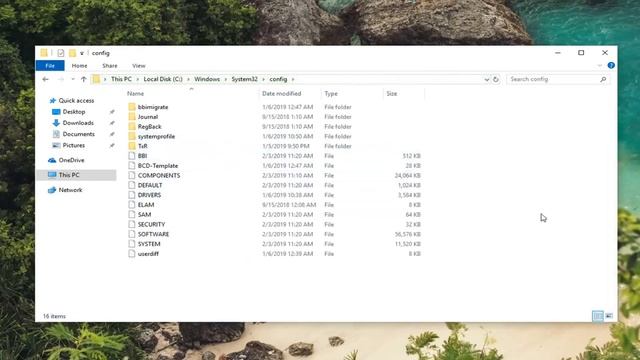Select the SECURITY file name
The height and width of the screenshot is (360, 640).
151,224
